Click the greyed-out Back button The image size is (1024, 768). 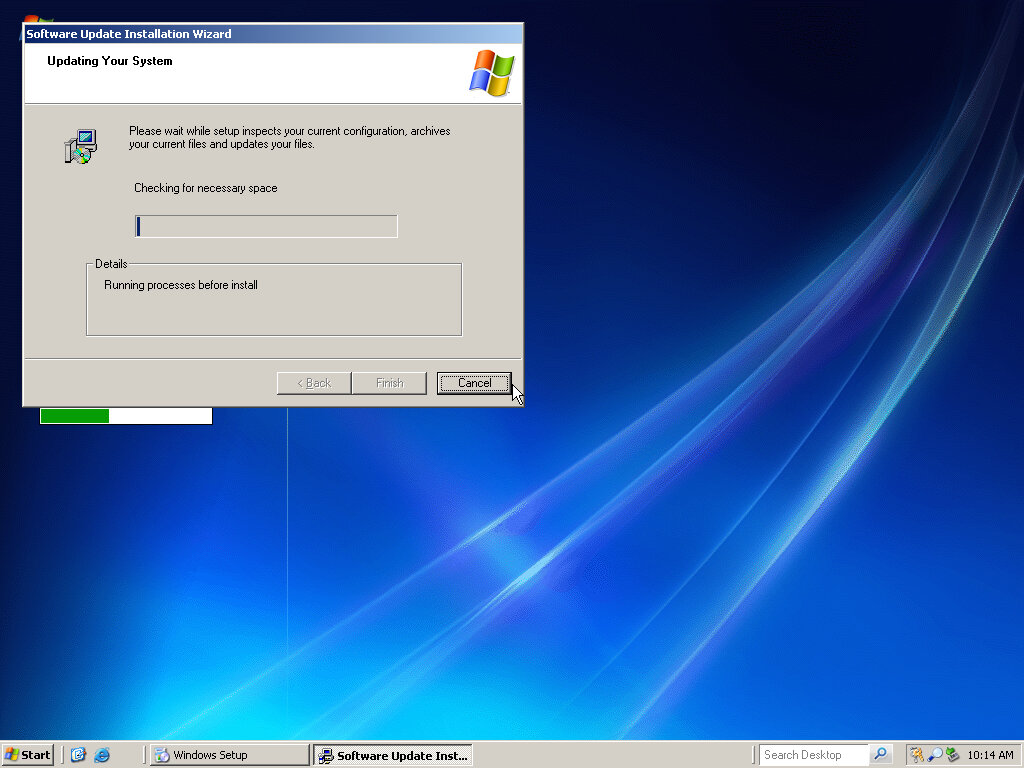[x=313, y=383]
